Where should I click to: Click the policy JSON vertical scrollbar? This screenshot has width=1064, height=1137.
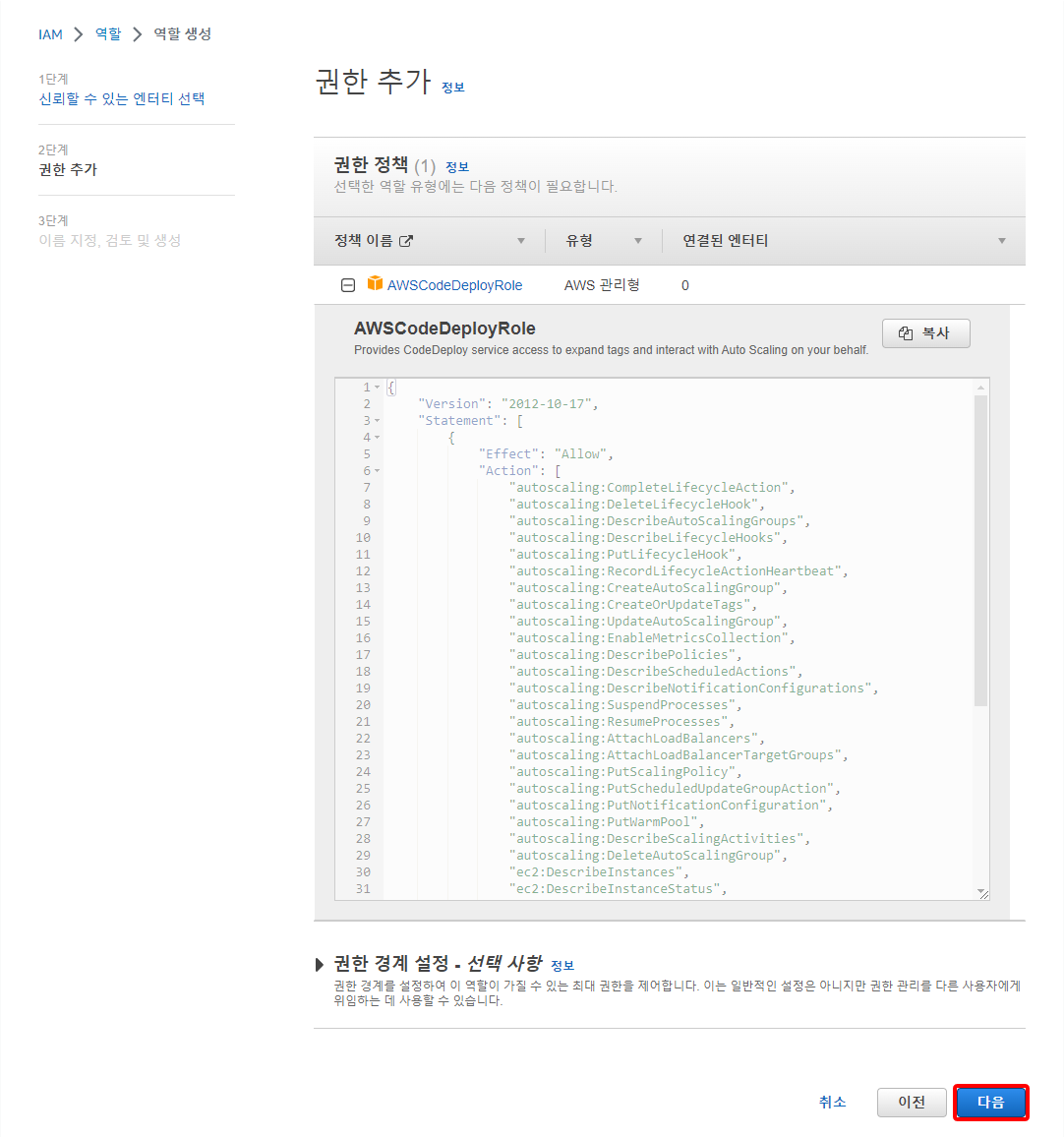coord(980,551)
